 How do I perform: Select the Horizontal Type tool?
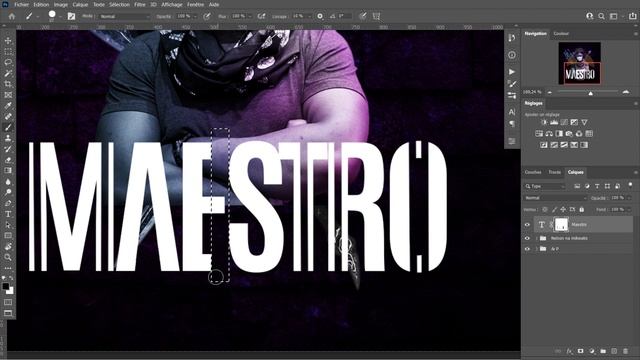click(8, 214)
